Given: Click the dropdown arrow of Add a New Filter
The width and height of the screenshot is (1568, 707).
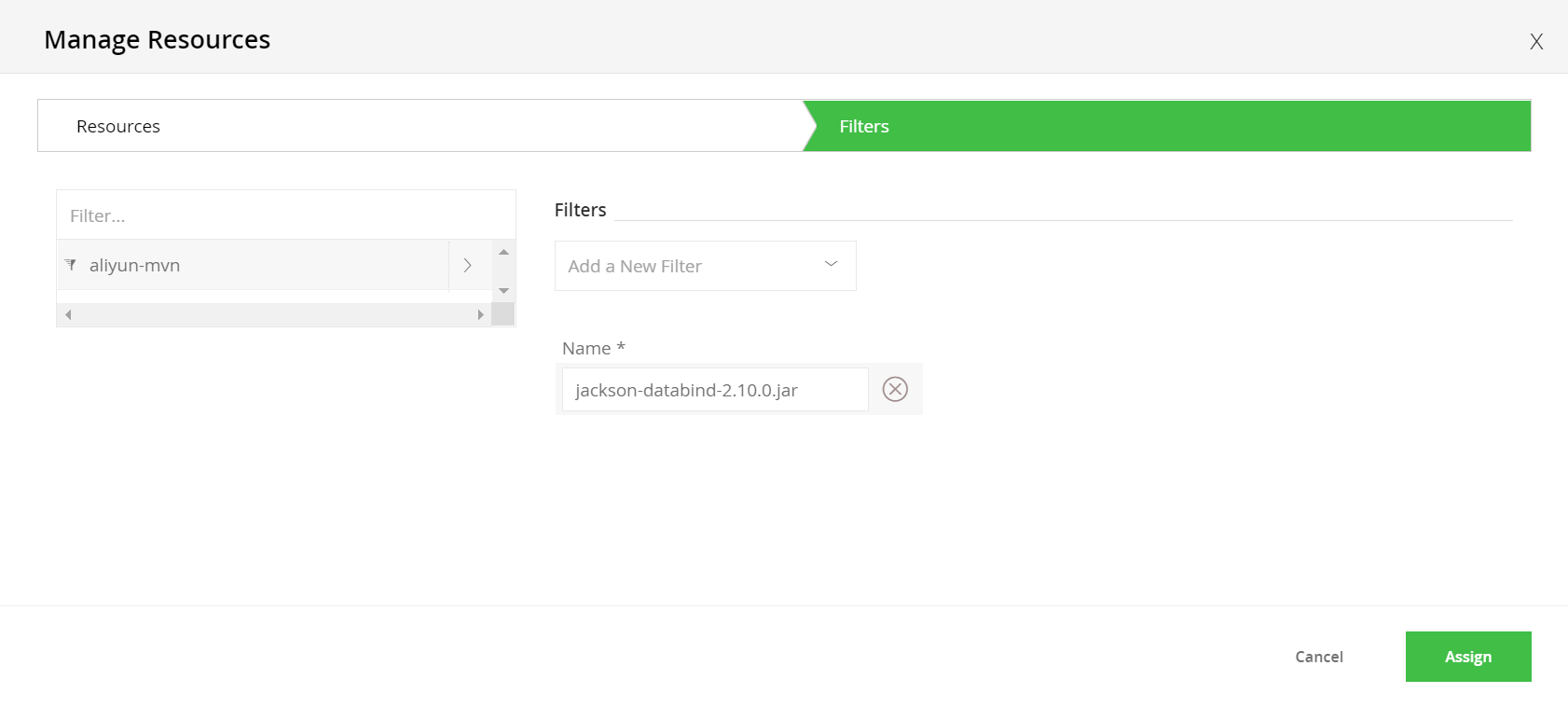Looking at the screenshot, I should [831, 265].
